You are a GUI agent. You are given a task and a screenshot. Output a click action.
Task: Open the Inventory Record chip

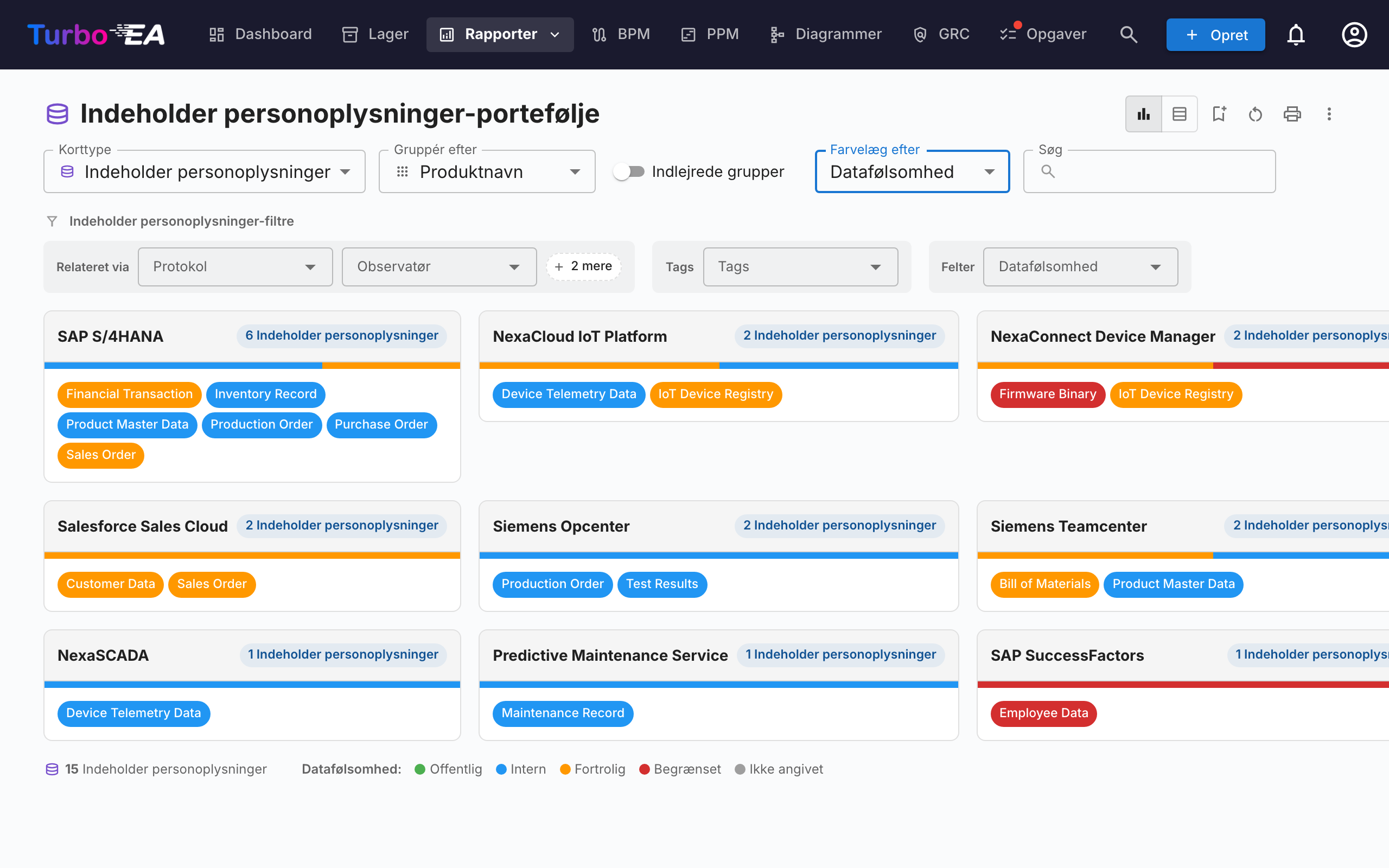265,394
